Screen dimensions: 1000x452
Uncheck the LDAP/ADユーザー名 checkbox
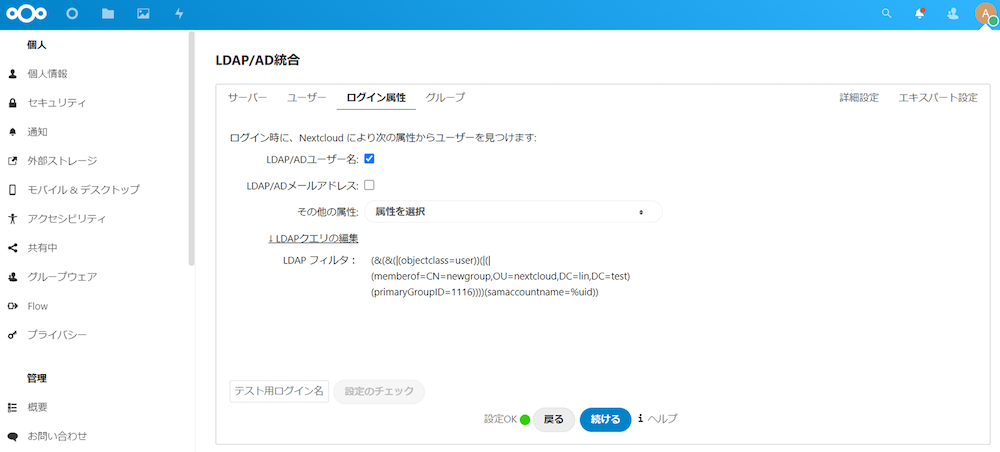[369, 158]
